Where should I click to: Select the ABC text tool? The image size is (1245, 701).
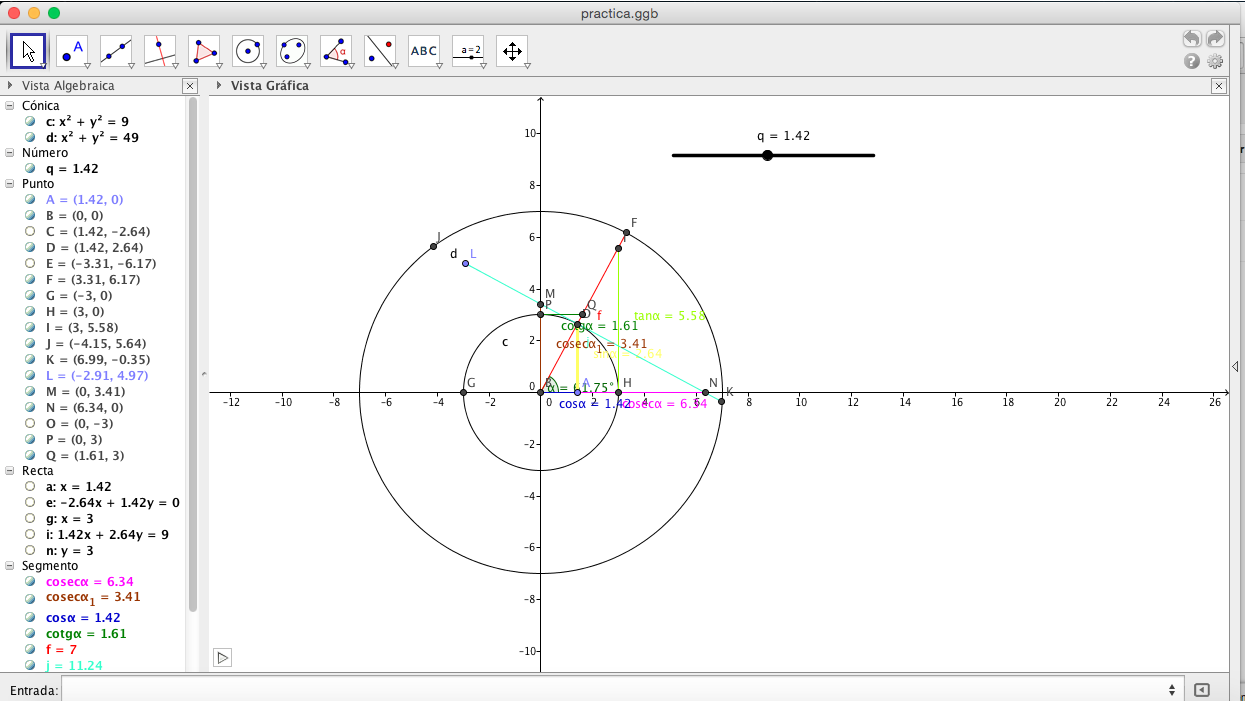[x=423, y=49]
